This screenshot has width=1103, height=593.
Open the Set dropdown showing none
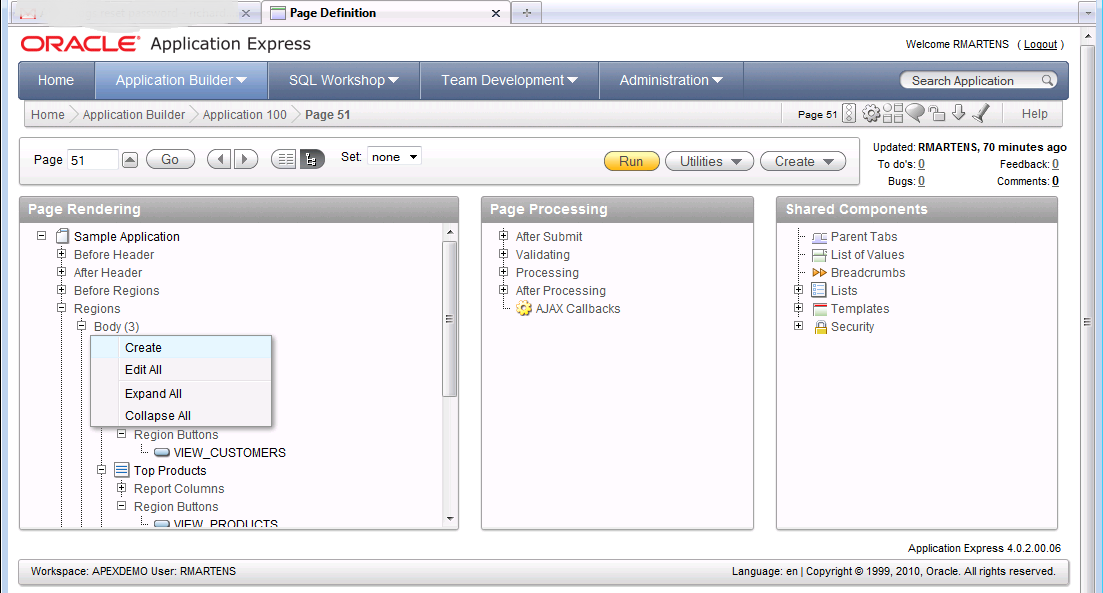(x=395, y=157)
